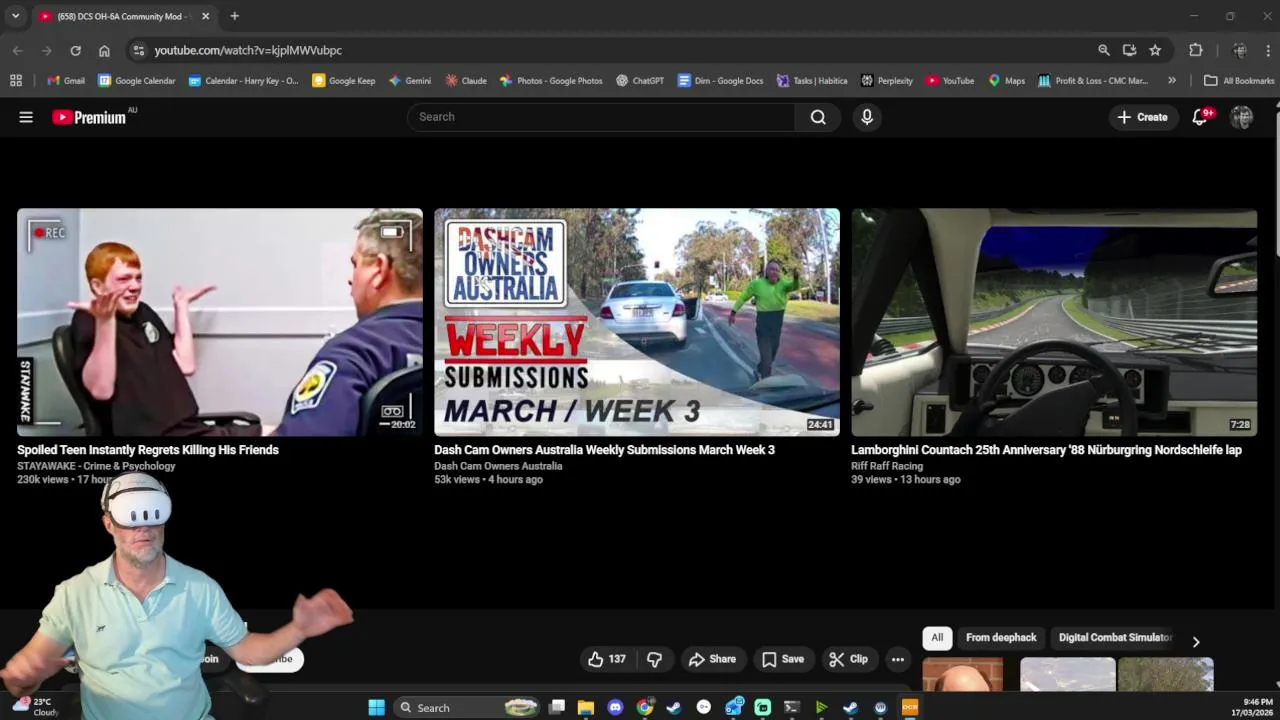This screenshot has height=720, width=1280.
Task: Go back in browser history
Action: (x=18, y=50)
